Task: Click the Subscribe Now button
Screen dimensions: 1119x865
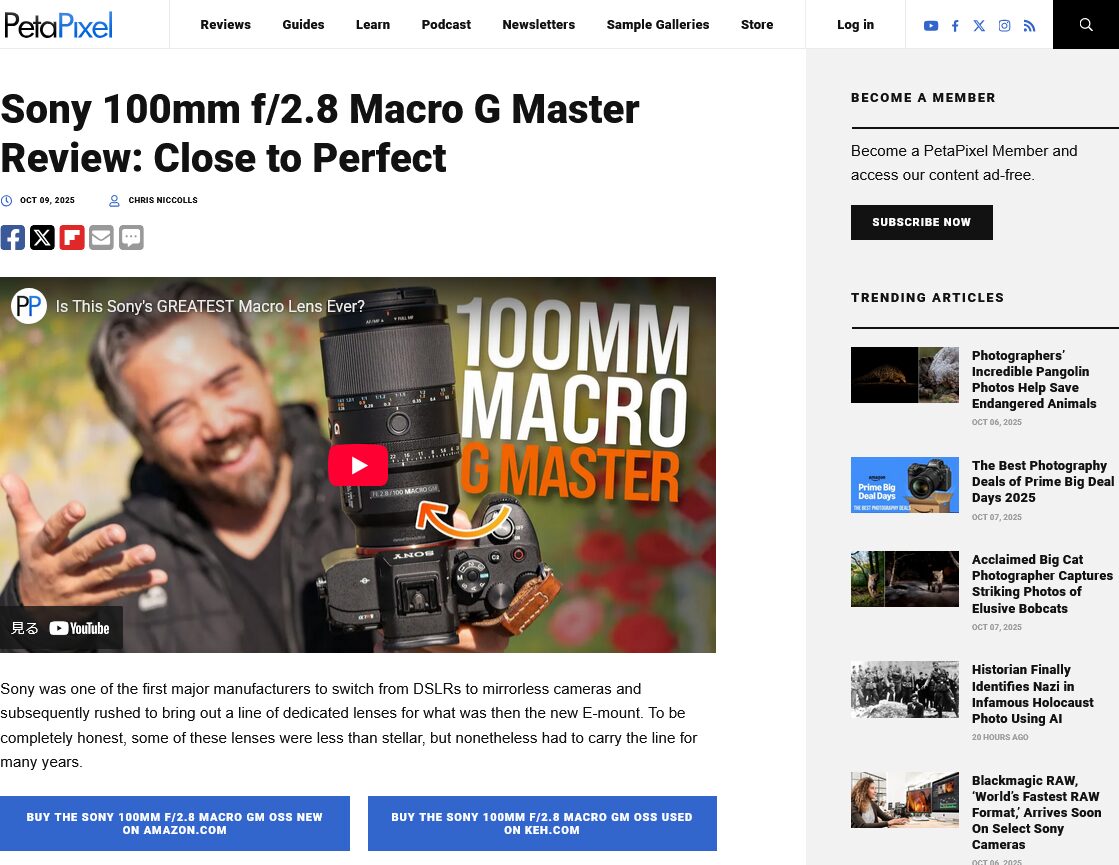Action: (921, 222)
